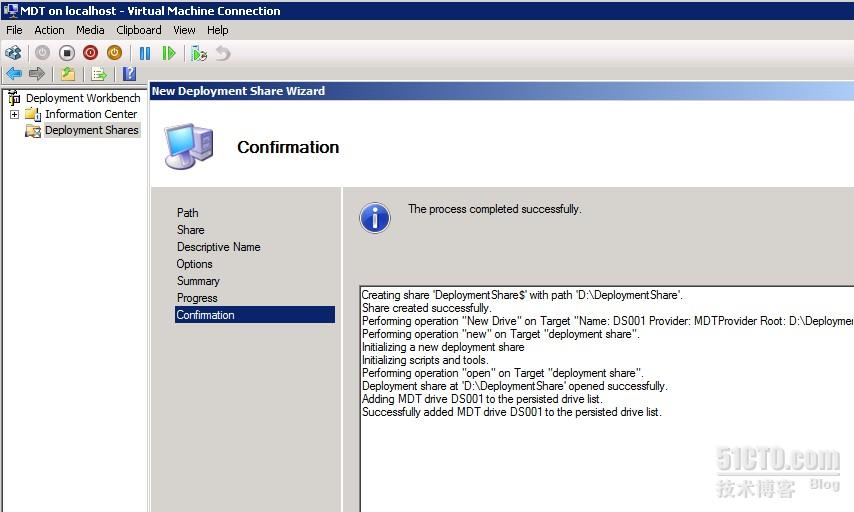The width and height of the screenshot is (854, 512).
Task: Click the 'Confirmation' page heading
Action: 288,147
